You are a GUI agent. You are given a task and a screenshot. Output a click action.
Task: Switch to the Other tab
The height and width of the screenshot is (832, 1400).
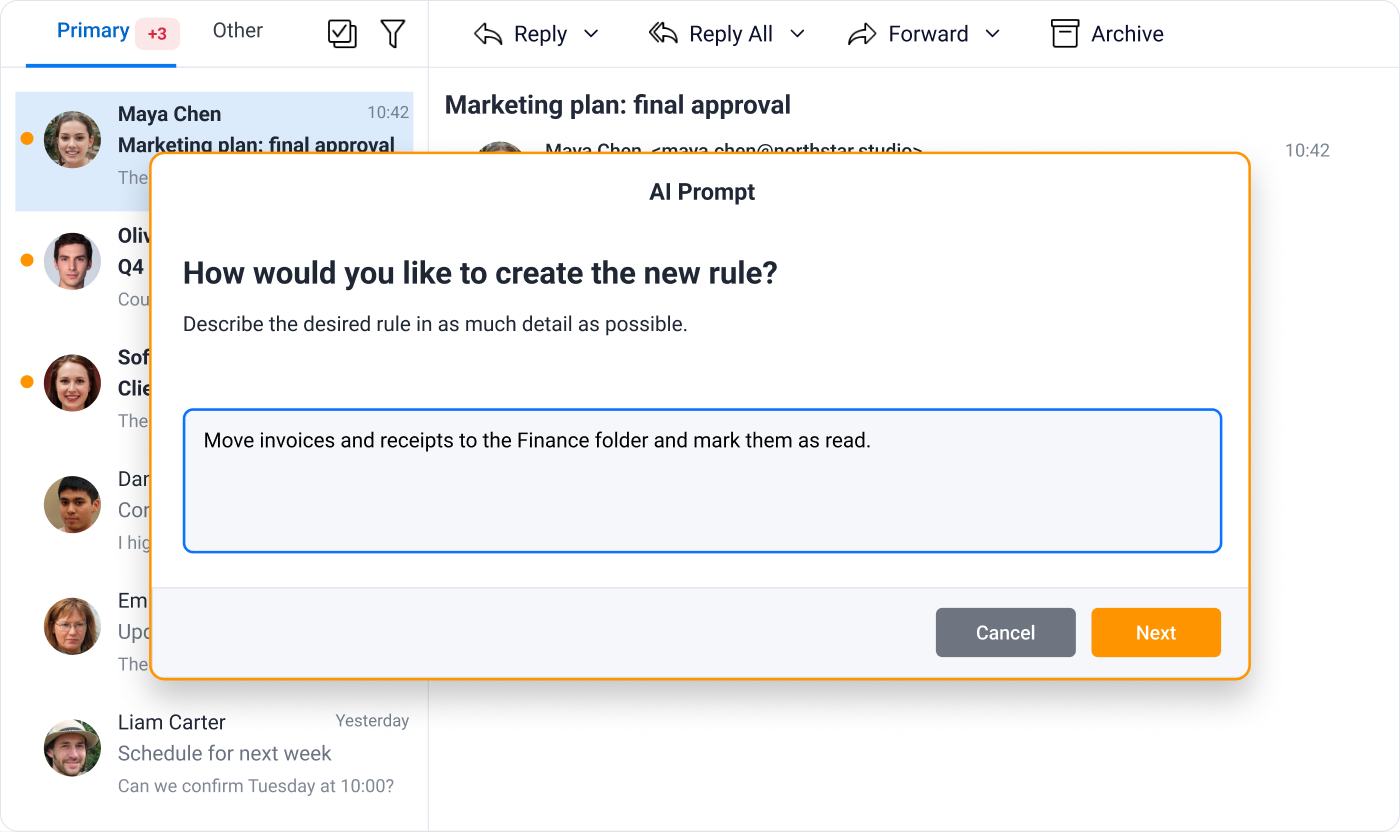pos(238,31)
